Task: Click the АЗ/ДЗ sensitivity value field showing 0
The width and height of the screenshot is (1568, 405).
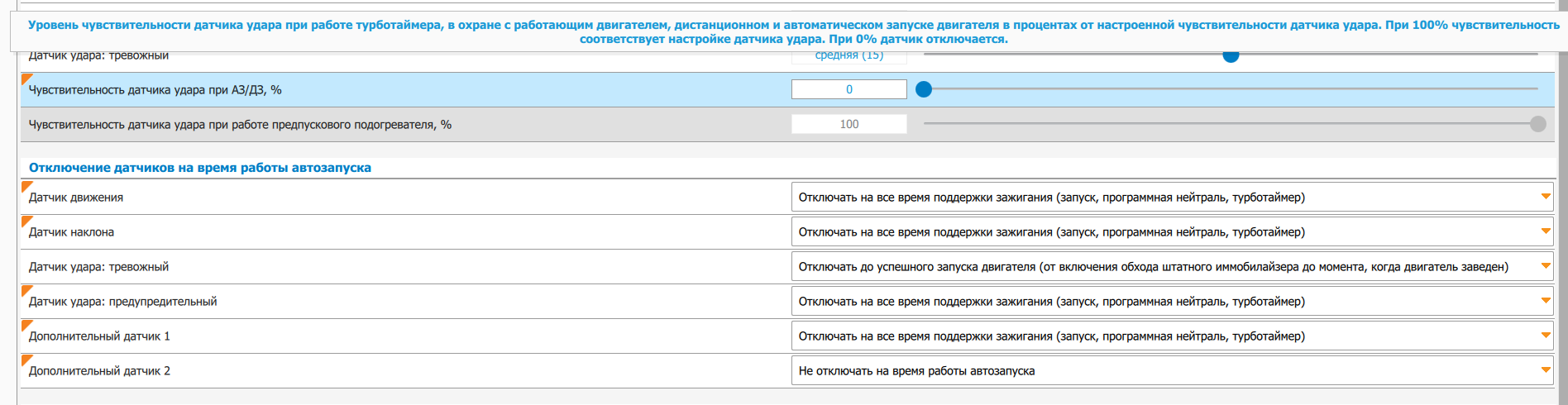Action: pos(849,89)
